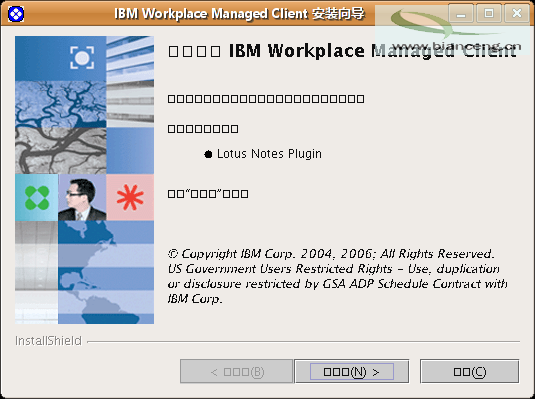
Task: Click the IBM Workplace Managed Client heading
Action: [342, 51]
